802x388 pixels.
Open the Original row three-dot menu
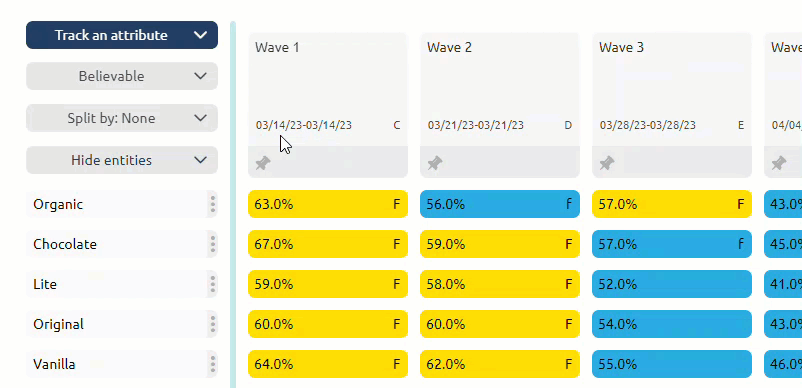pyautogui.click(x=213, y=324)
